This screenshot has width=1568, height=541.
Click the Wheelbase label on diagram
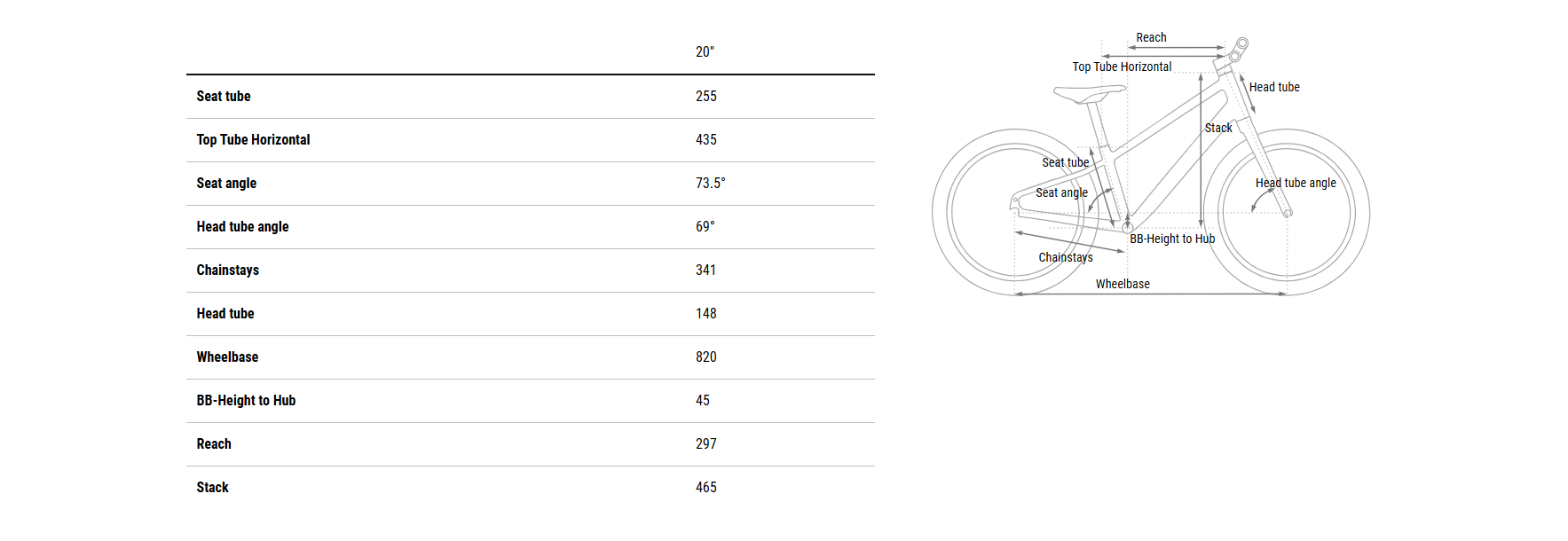pos(1123,284)
